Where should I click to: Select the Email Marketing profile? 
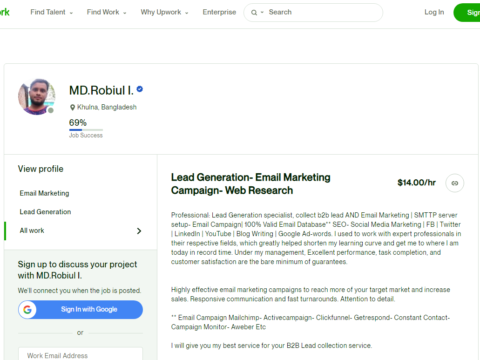pyautogui.click(x=44, y=193)
